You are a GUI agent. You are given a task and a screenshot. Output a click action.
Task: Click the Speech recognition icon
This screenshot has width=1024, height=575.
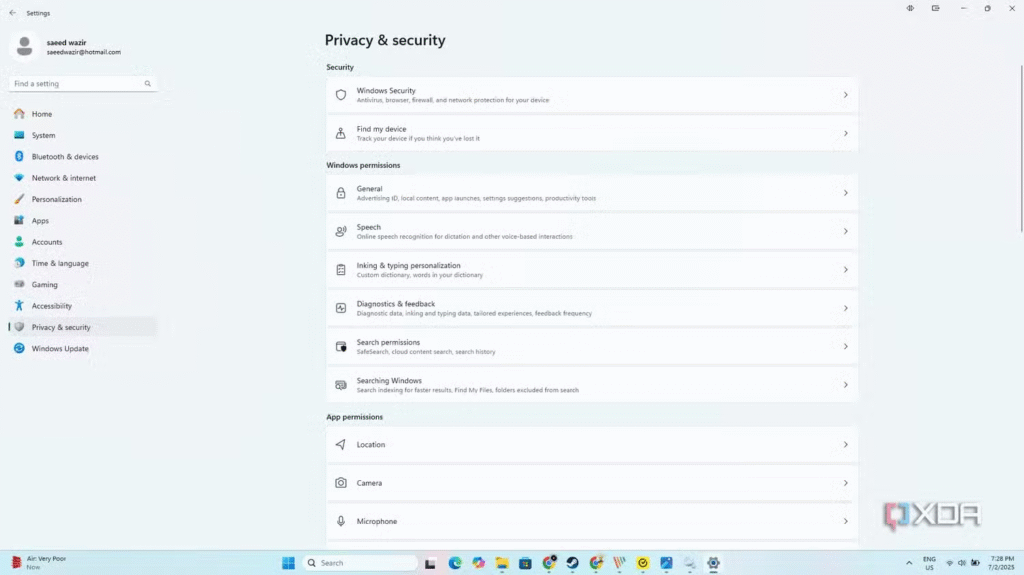pyautogui.click(x=341, y=231)
